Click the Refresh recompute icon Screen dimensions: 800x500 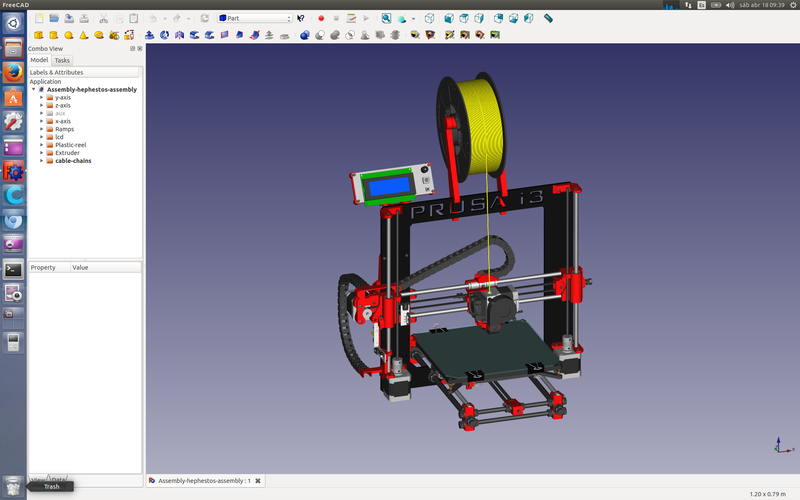[205, 18]
